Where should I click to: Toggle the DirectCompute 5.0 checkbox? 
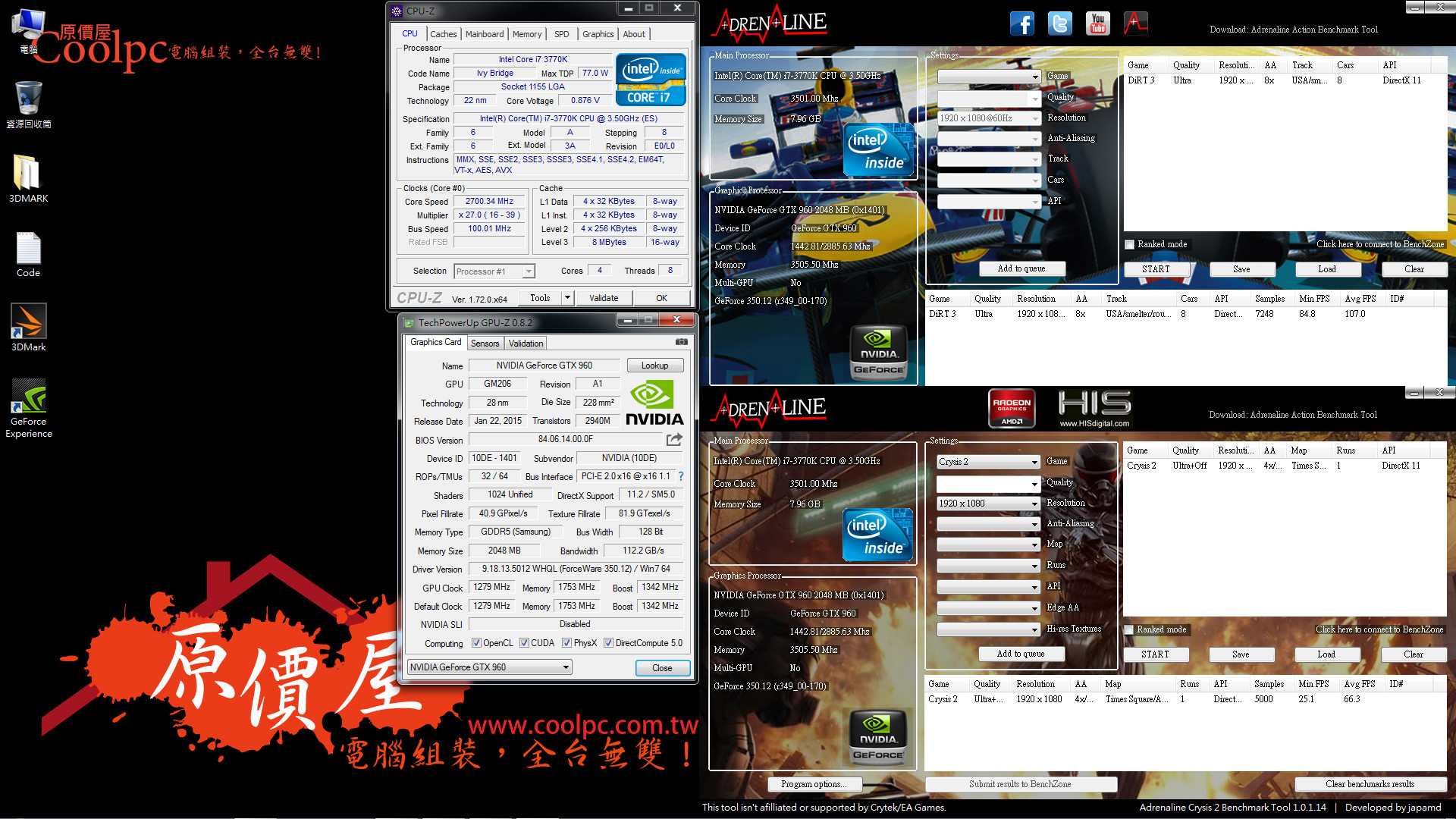click(608, 643)
